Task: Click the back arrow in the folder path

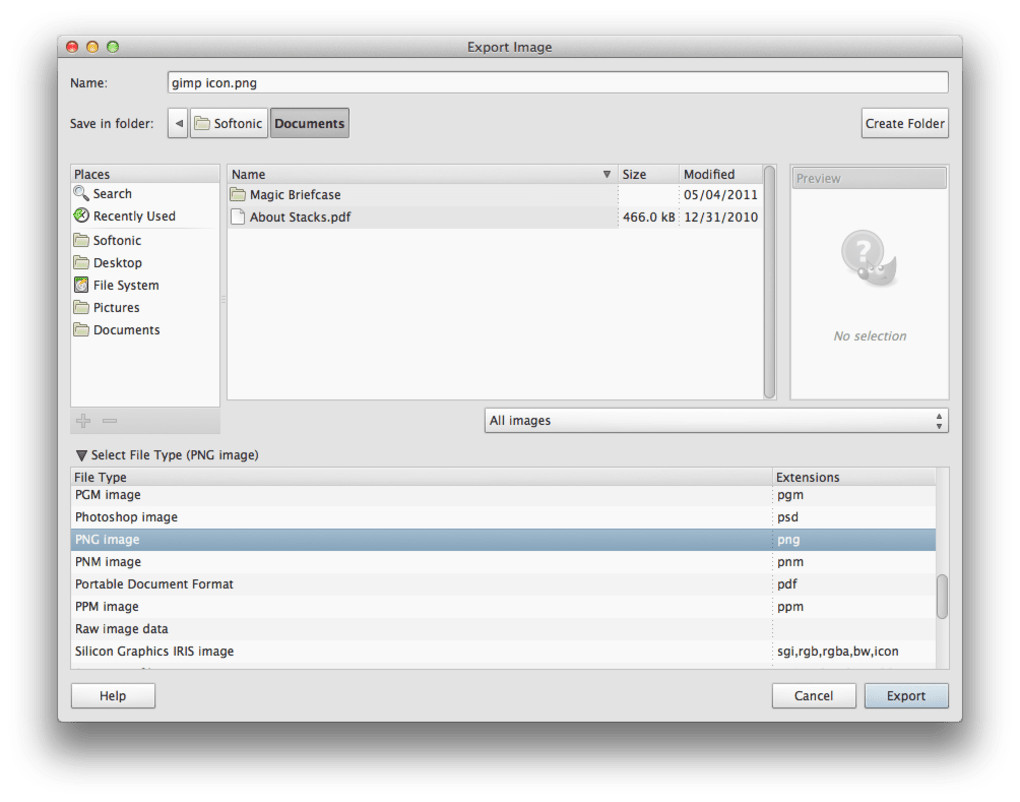Action: coord(178,123)
